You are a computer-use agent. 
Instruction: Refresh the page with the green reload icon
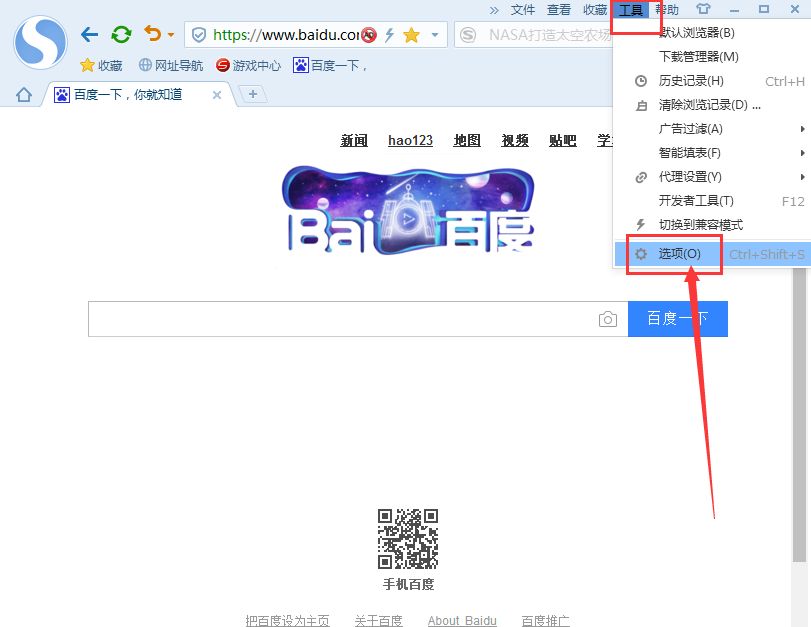[121, 35]
